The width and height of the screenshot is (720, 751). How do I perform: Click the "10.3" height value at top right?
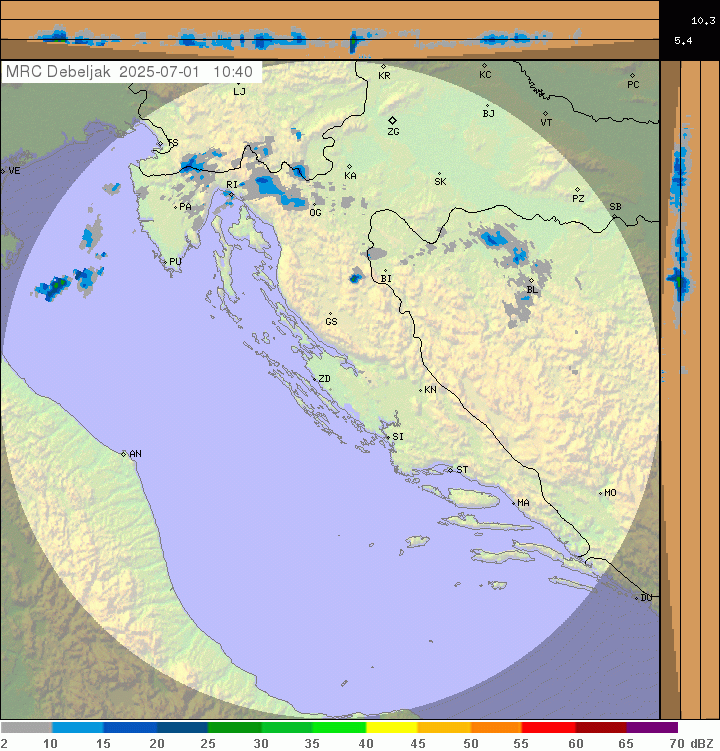pyautogui.click(x=703, y=21)
